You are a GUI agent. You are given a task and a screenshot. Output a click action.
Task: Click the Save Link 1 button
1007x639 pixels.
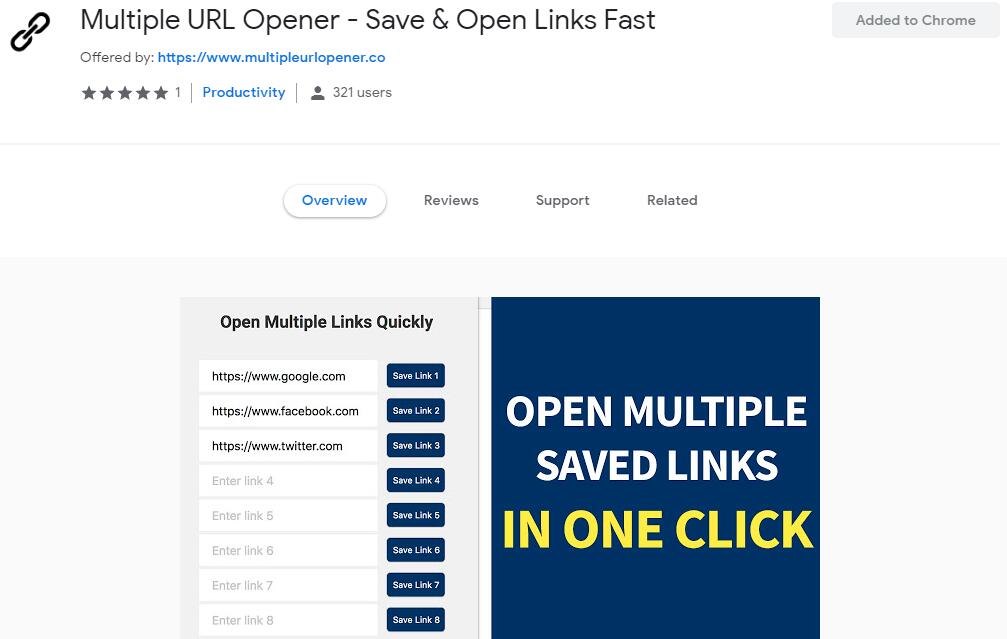(416, 376)
